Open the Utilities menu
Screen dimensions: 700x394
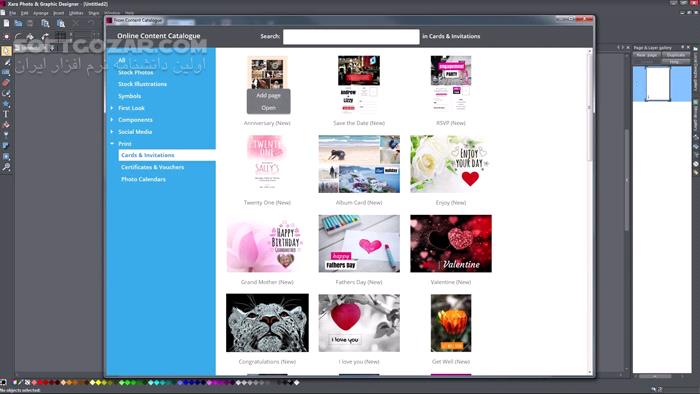tap(76, 13)
